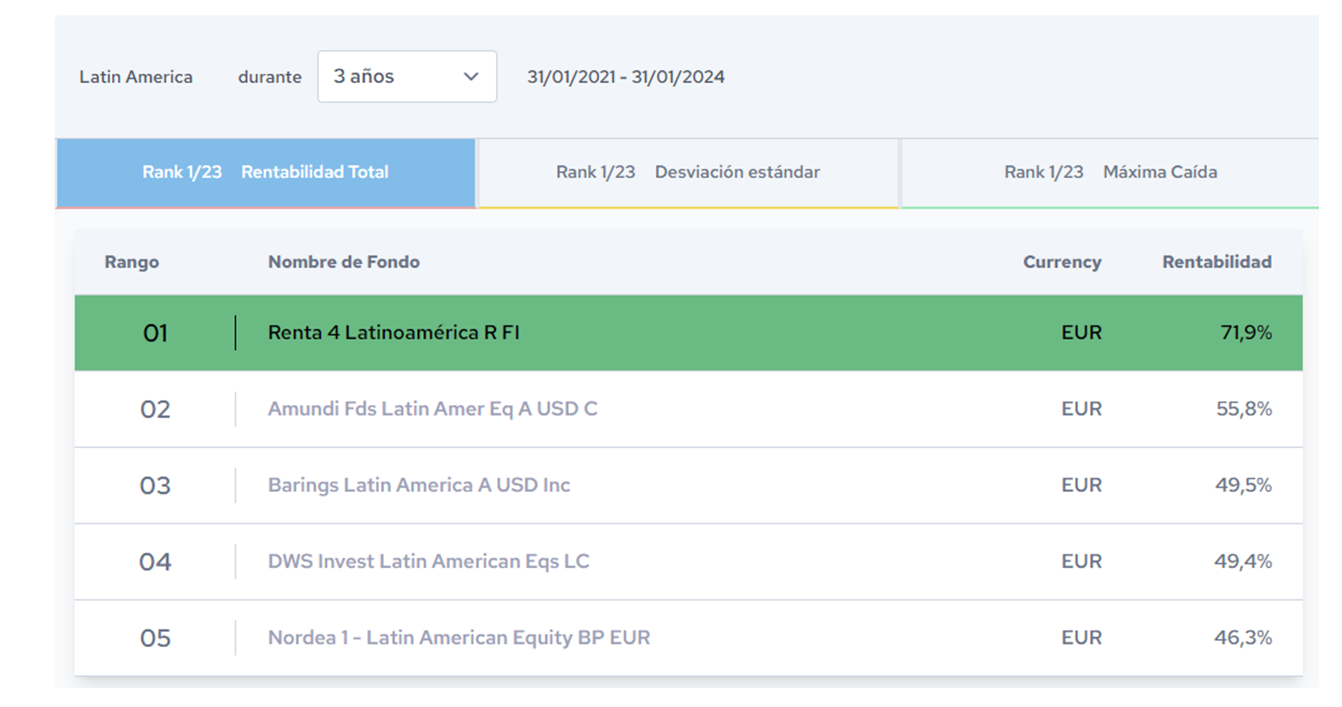Click the 71,9% return value
This screenshot has width=1342, height=707.
[1245, 333]
